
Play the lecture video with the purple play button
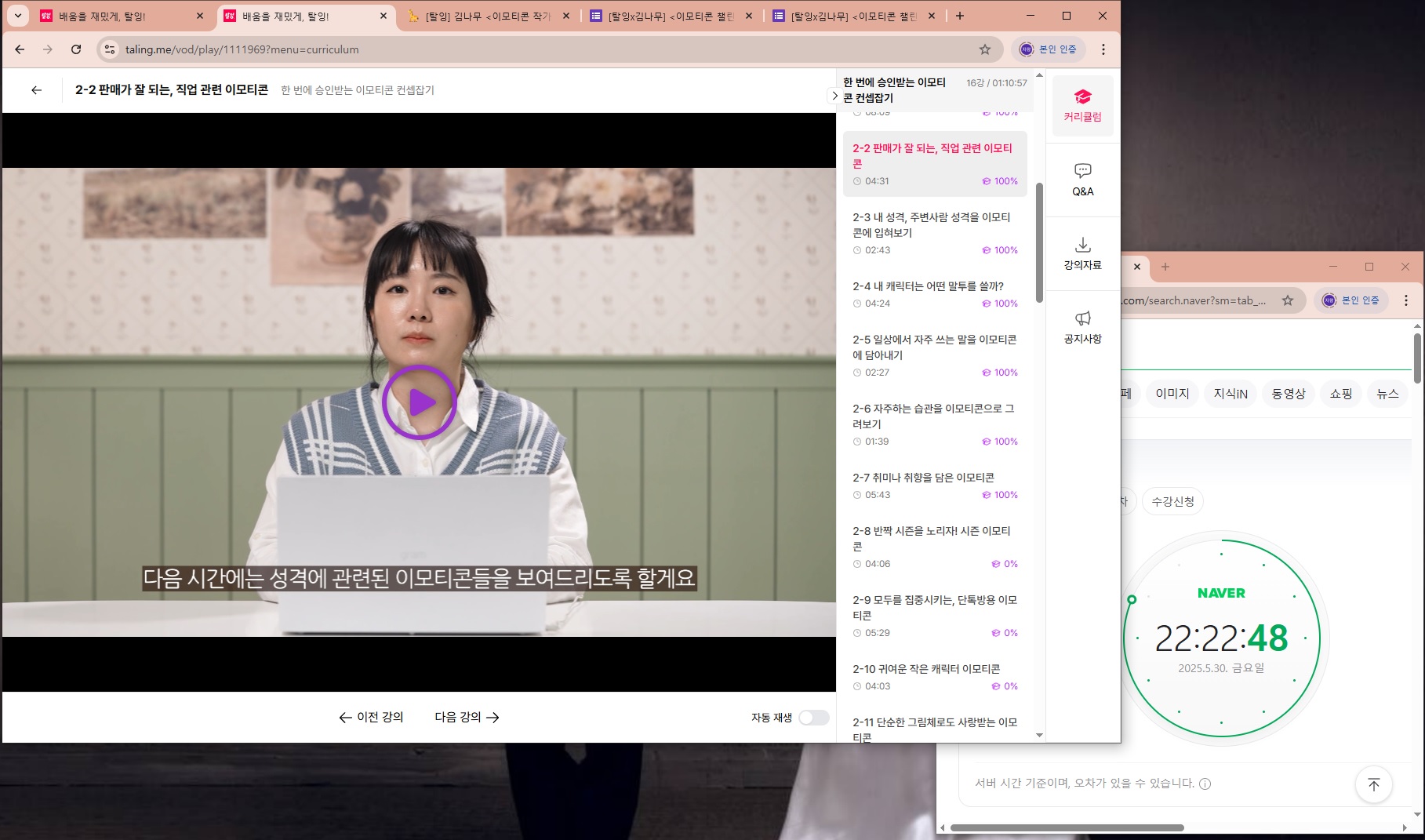pyautogui.click(x=420, y=402)
